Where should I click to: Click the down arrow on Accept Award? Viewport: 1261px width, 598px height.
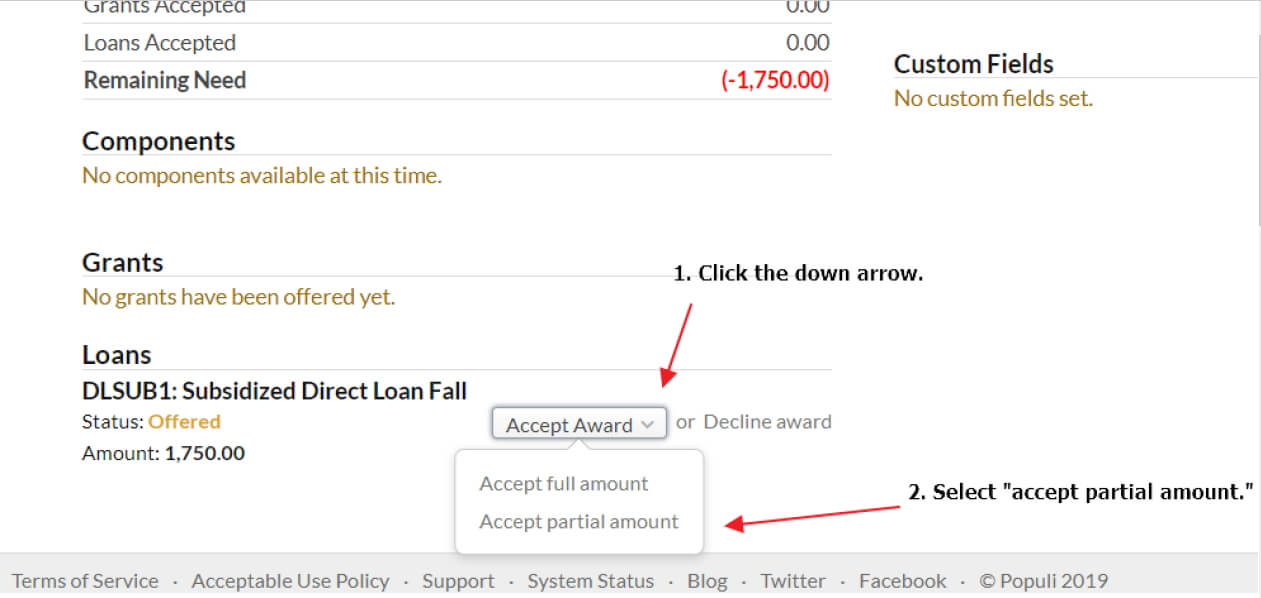[648, 424]
